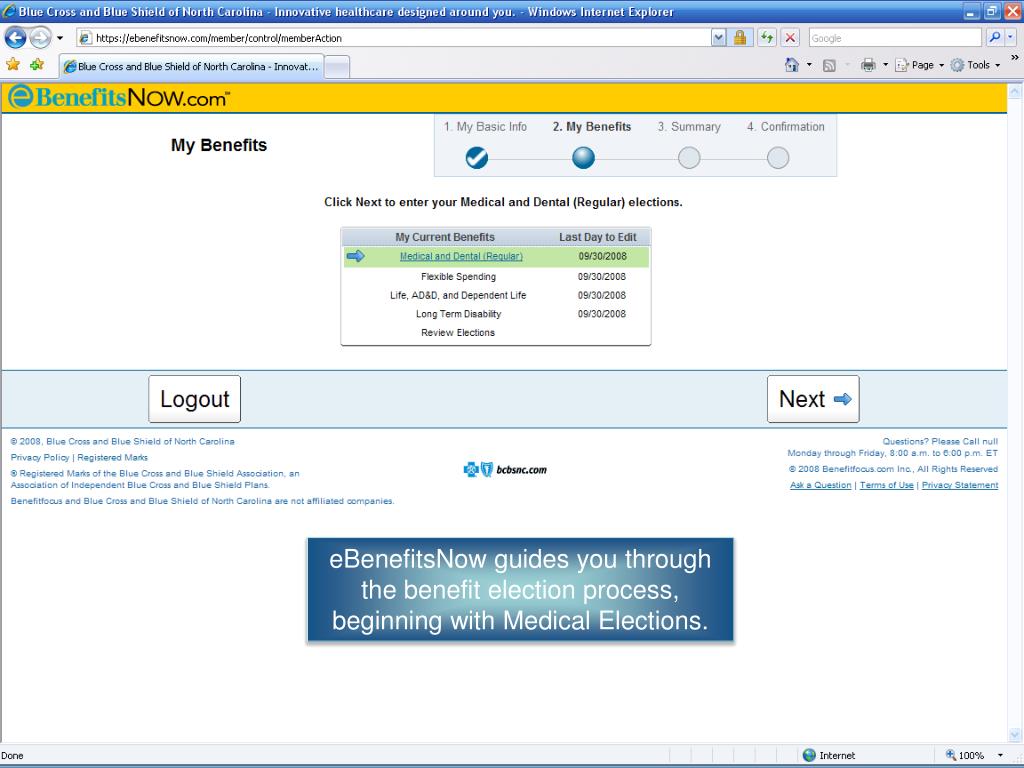
Task: Click the My Benefits step circle
Action: coord(583,158)
